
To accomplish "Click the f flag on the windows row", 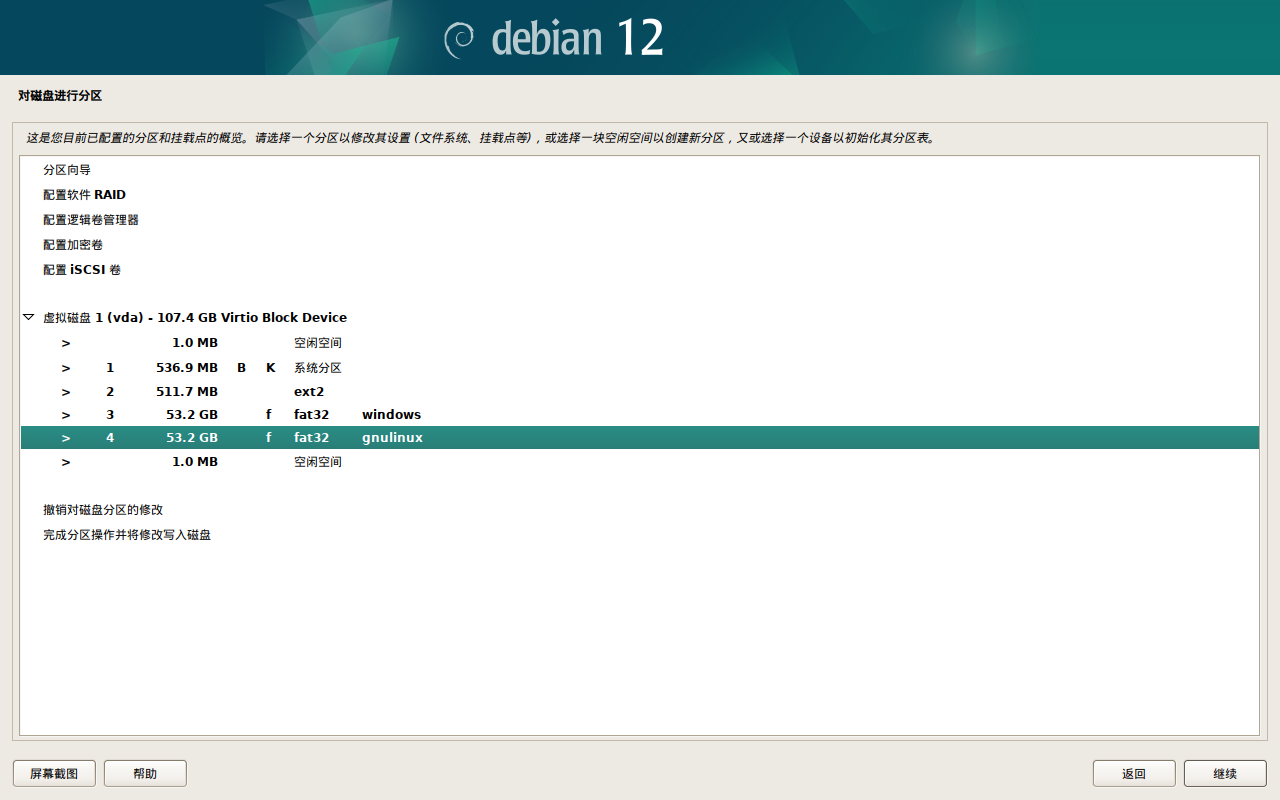I will pos(269,415).
